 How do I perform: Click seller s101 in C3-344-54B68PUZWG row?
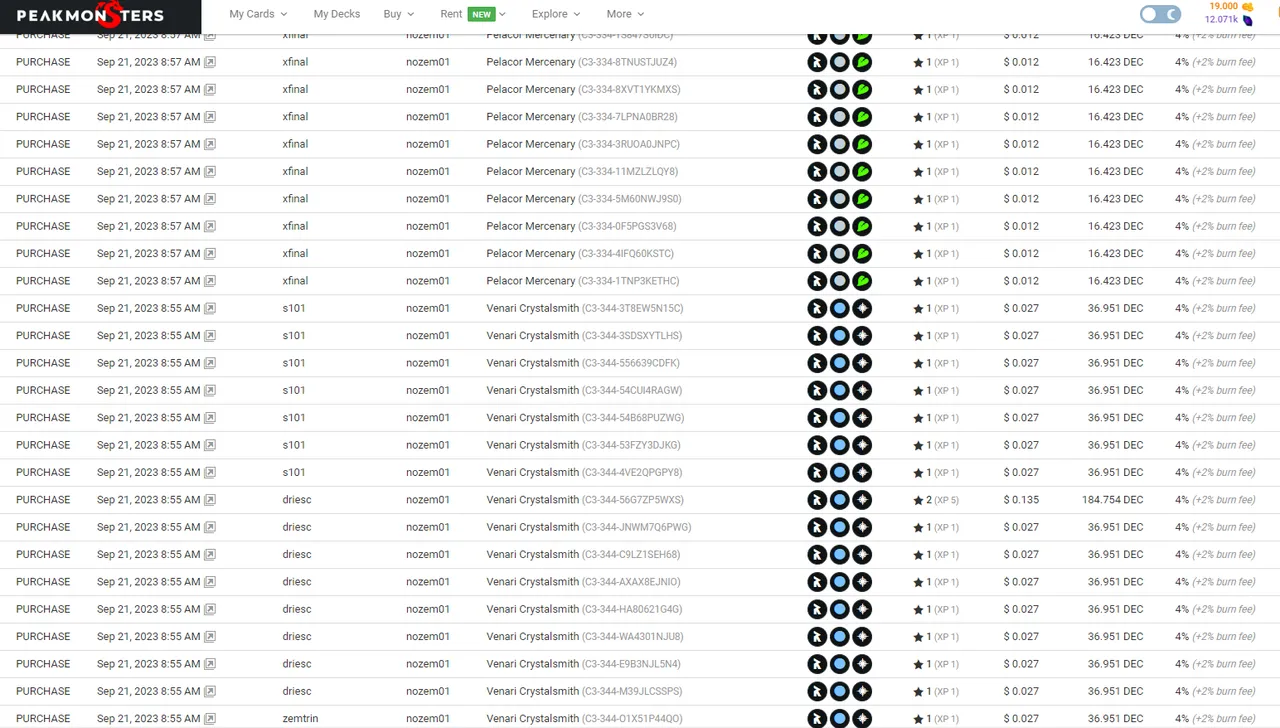click(x=294, y=418)
